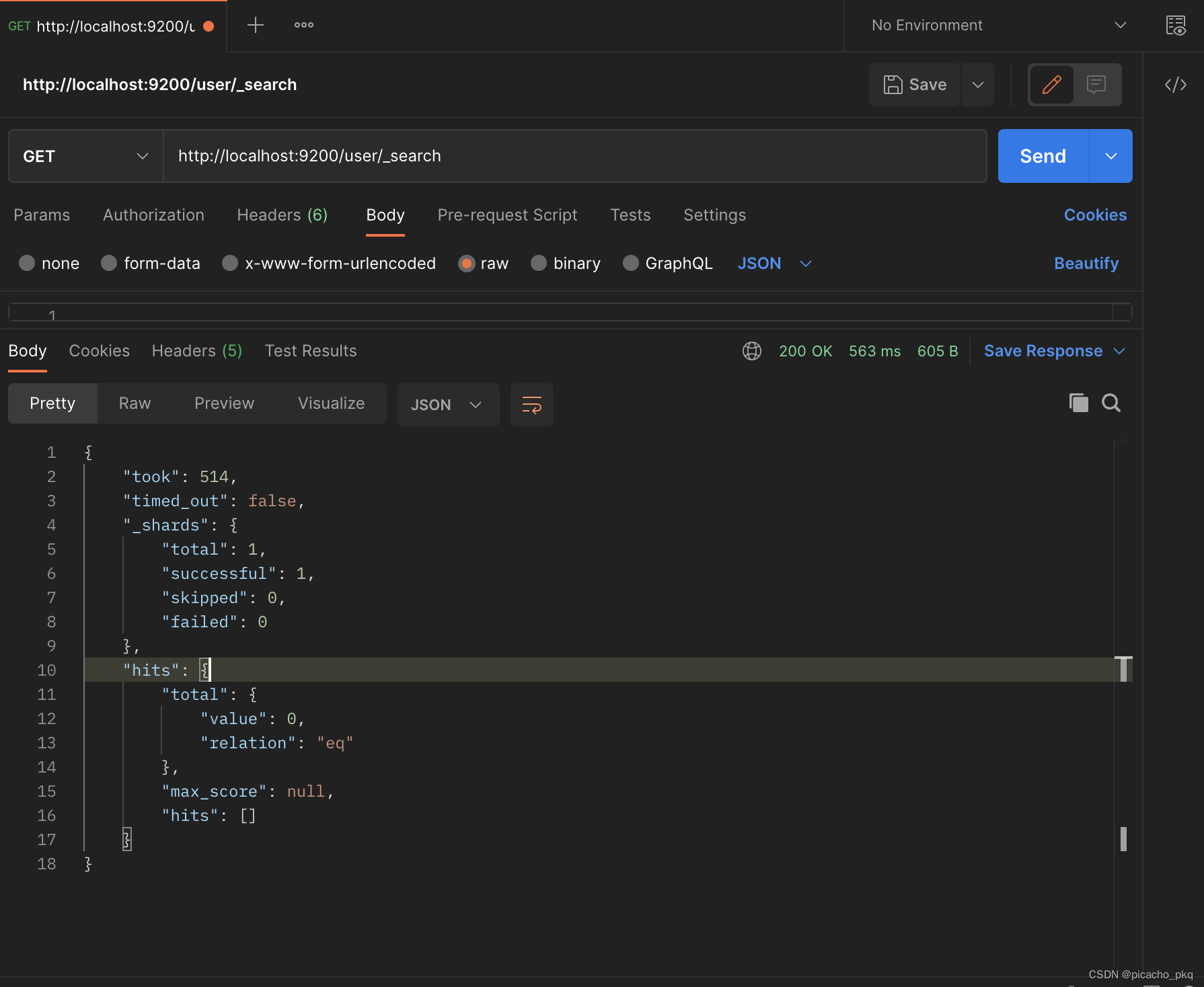The height and width of the screenshot is (987, 1204).
Task: Click the 563 ms response time
Action: coord(874,351)
